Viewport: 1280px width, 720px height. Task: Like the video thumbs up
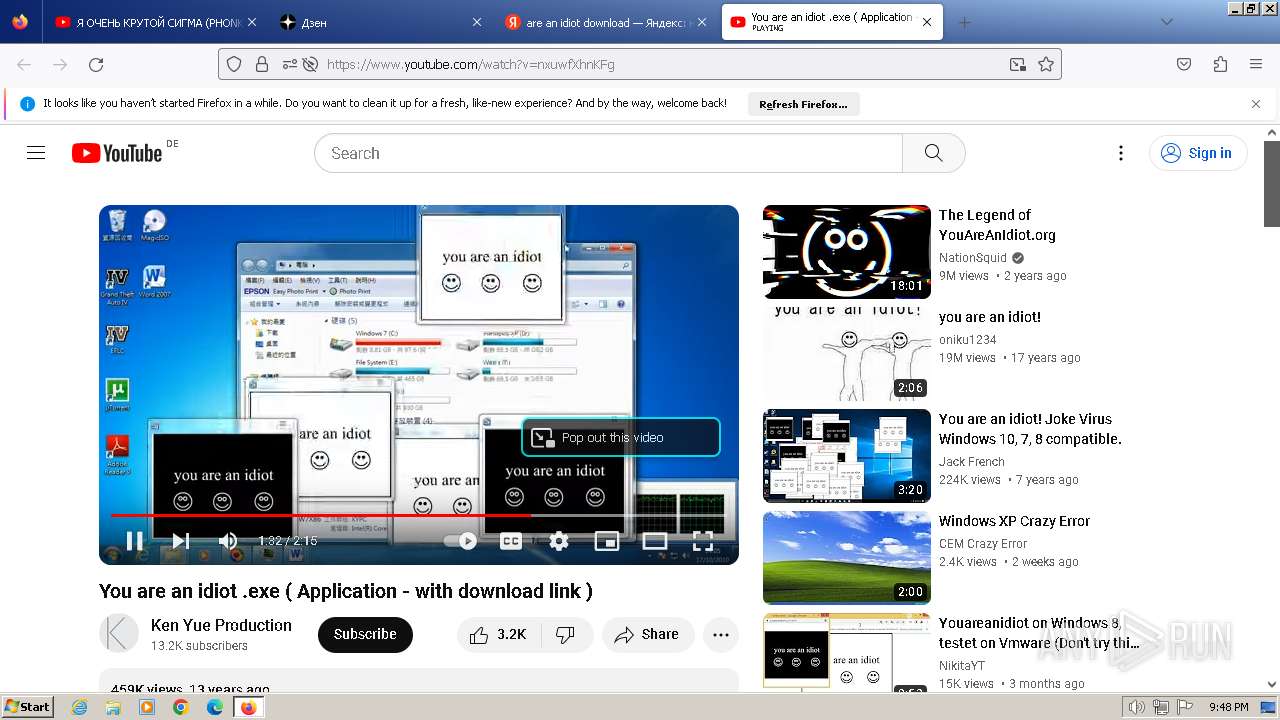click(x=497, y=634)
